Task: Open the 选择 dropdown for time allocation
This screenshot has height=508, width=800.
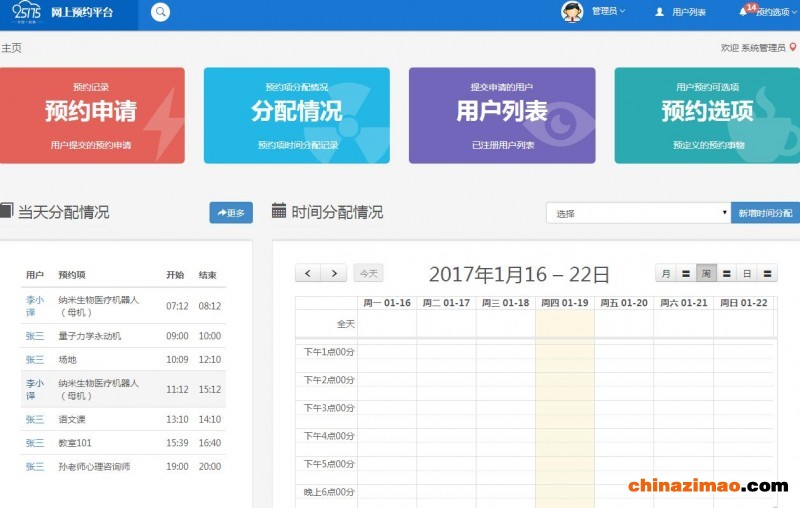Action: tap(638, 213)
